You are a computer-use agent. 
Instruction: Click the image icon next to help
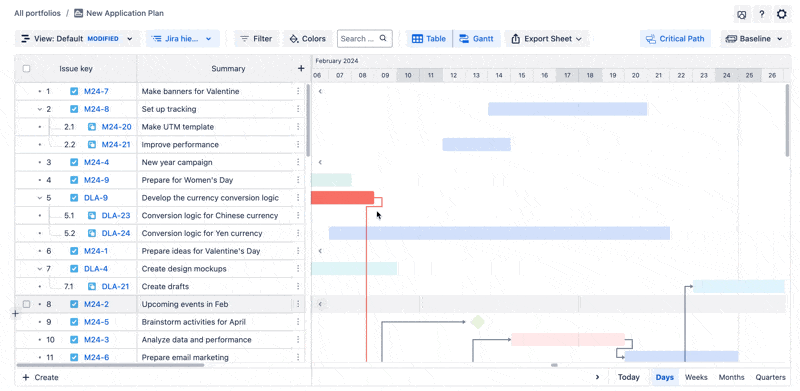(742, 14)
